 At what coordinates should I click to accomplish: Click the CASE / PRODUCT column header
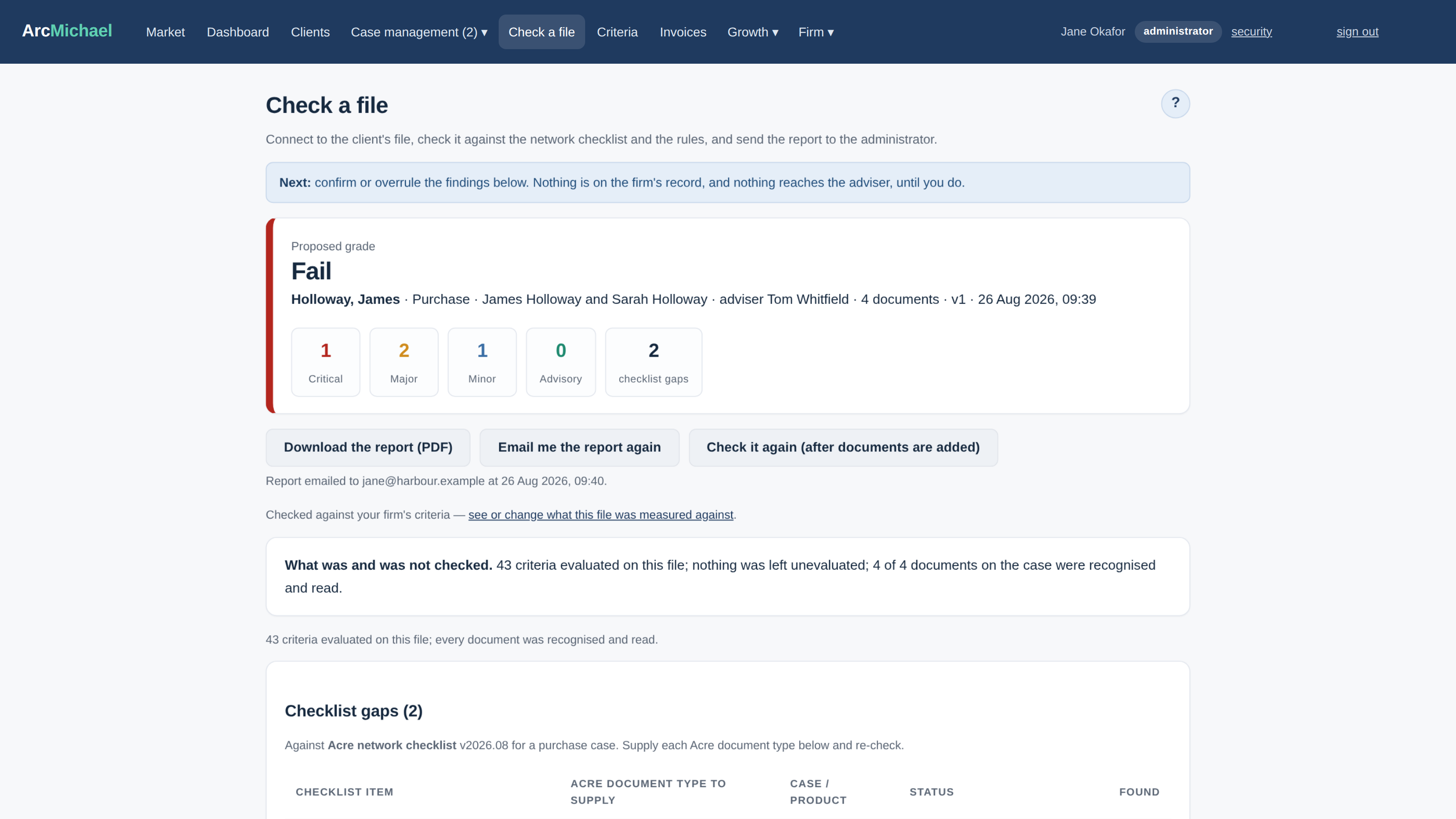click(818, 792)
